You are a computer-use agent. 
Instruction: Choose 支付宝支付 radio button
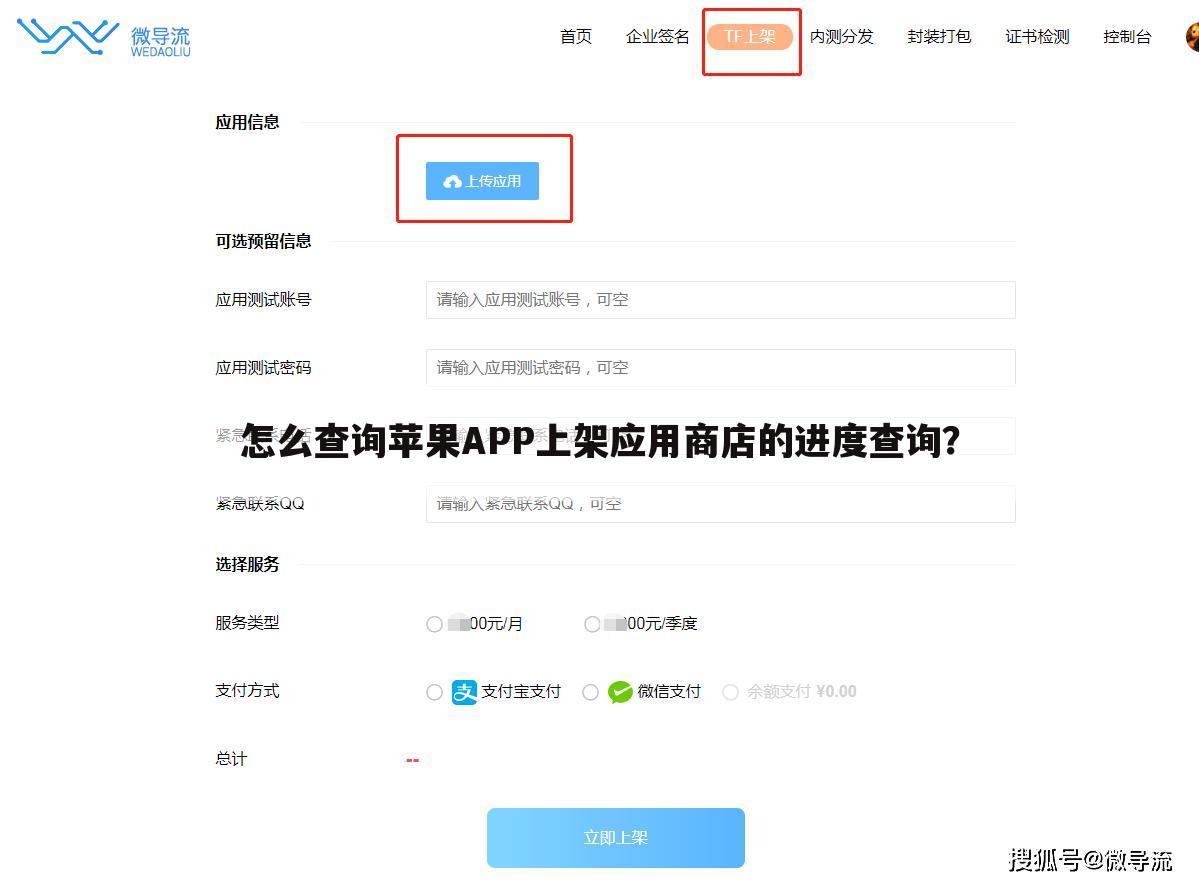434,692
